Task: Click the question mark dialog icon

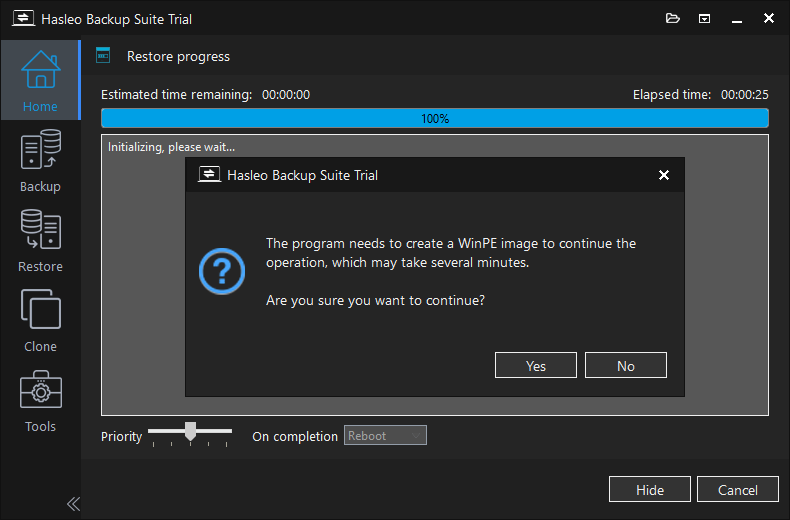Action: point(222,272)
